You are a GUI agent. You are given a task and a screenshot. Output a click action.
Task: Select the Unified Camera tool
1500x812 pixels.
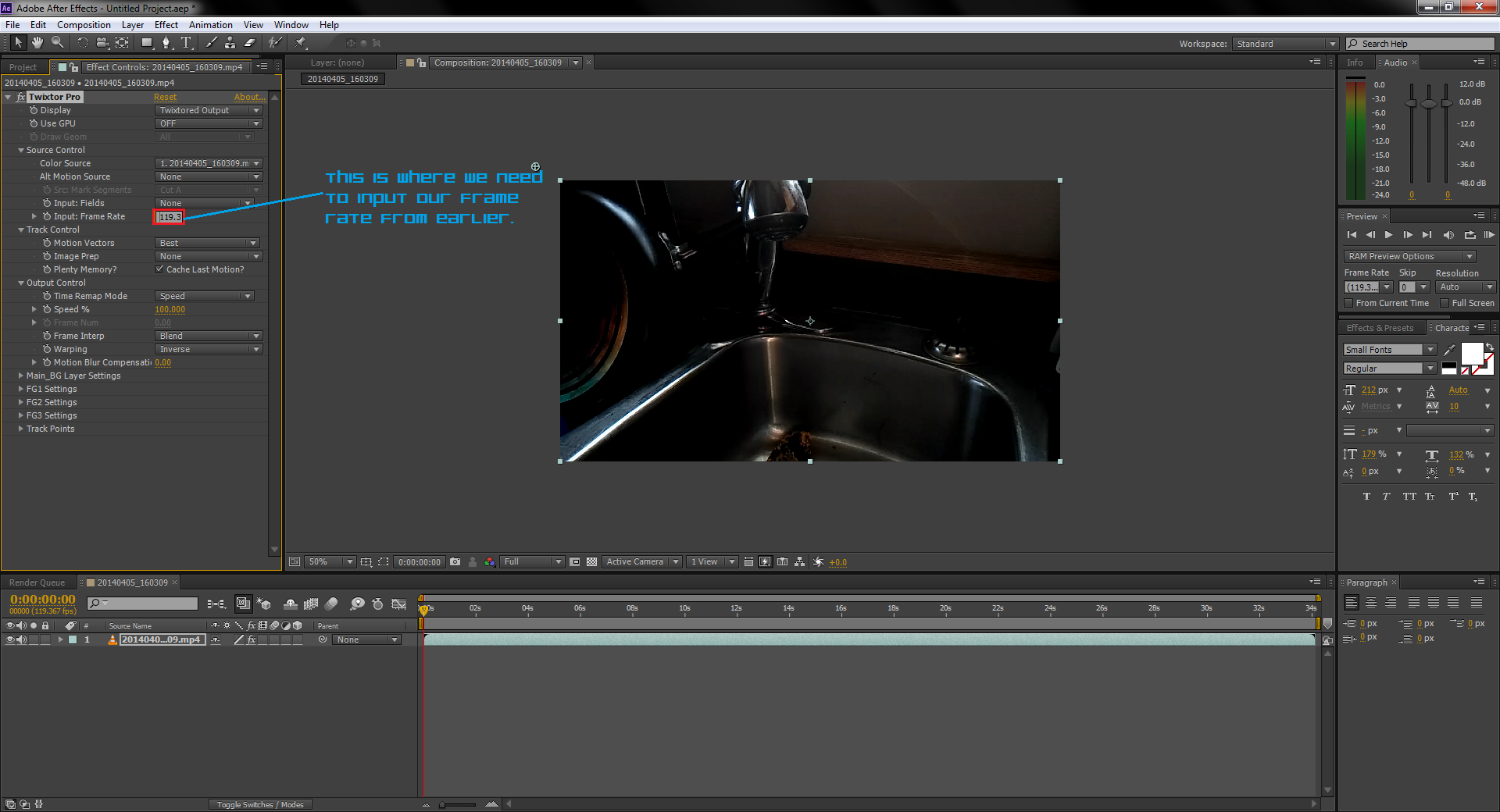click(x=102, y=42)
